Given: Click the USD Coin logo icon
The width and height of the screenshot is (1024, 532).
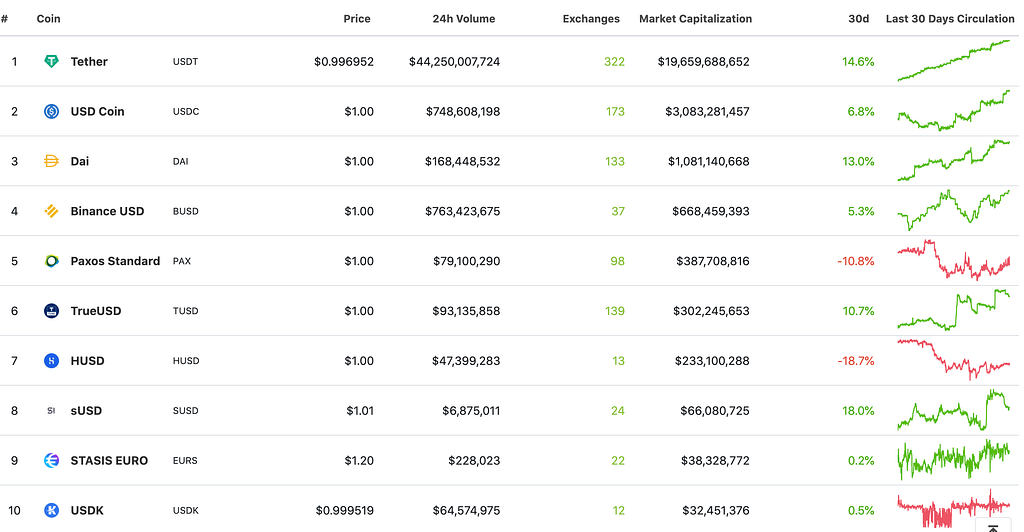Looking at the screenshot, I should tap(52, 112).
